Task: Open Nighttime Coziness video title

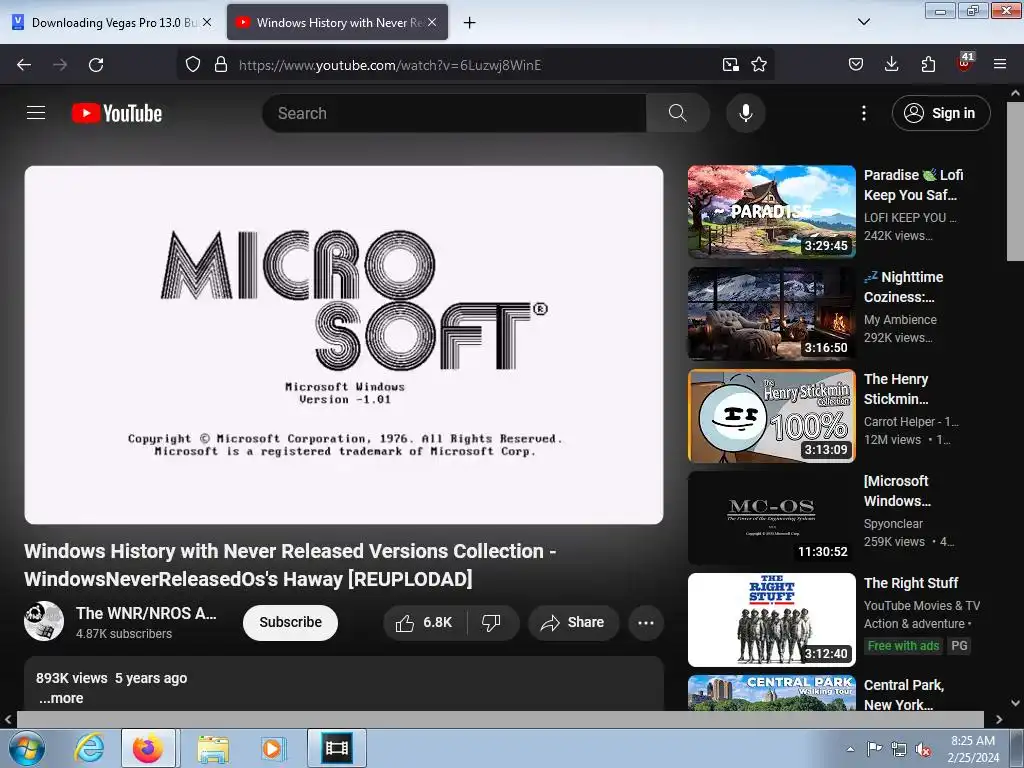Action: click(x=904, y=287)
